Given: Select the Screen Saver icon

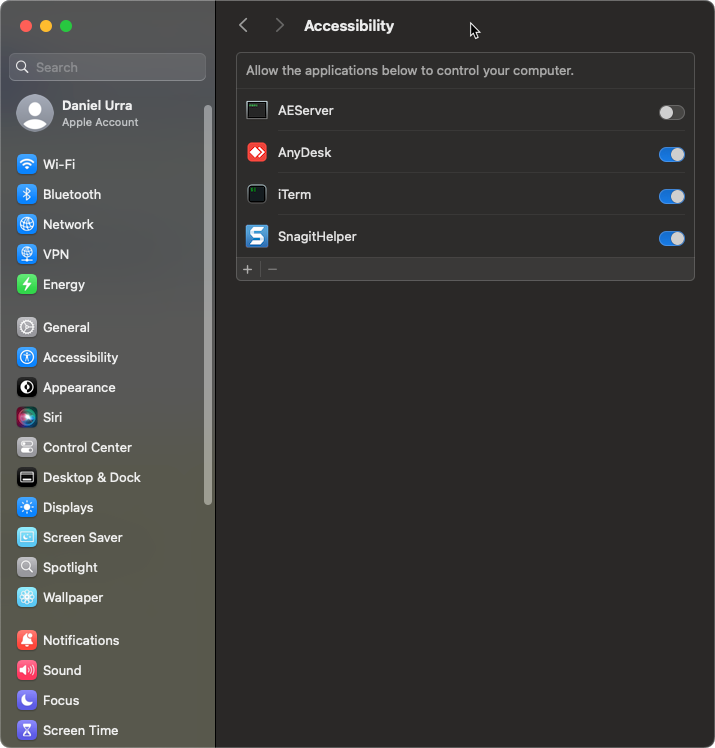Looking at the screenshot, I should click(27, 538).
